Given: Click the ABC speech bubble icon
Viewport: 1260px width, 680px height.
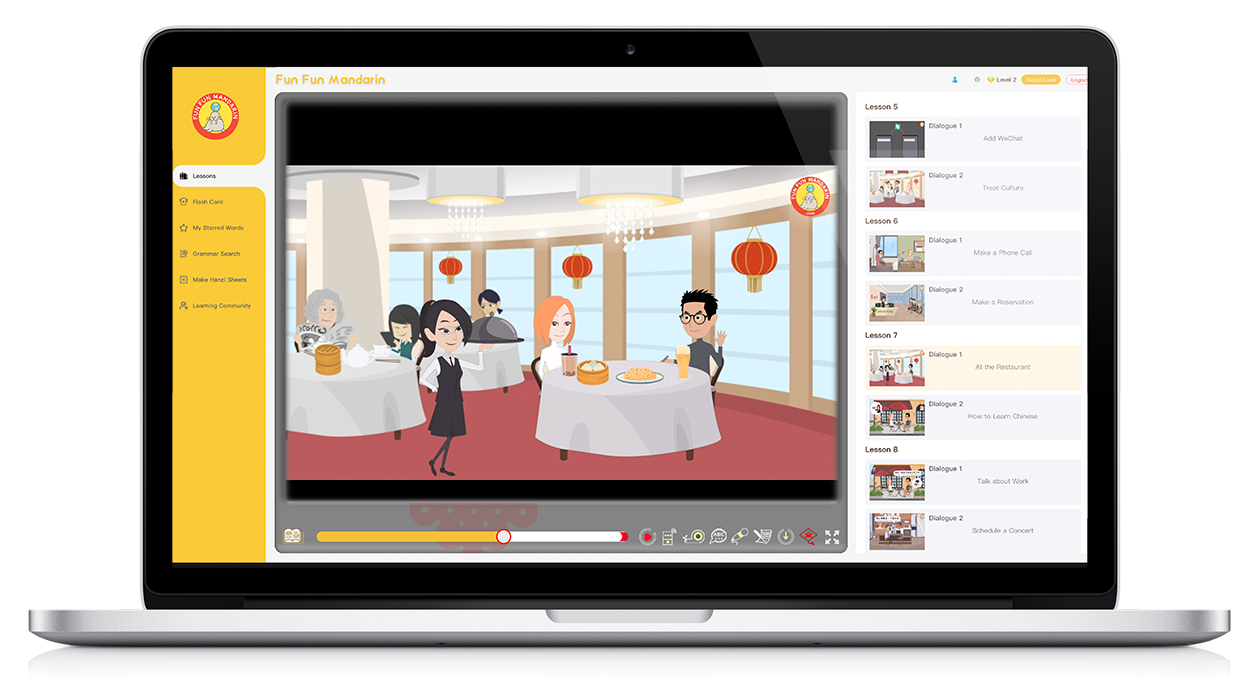Looking at the screenshot, I should 718,537.
